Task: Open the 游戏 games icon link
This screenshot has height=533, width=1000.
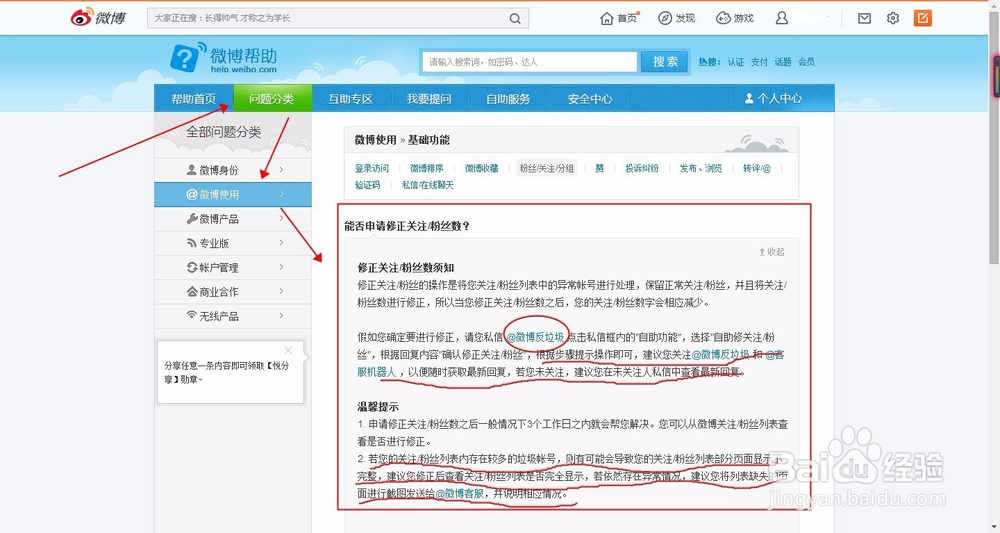Action: click(735, 18)
